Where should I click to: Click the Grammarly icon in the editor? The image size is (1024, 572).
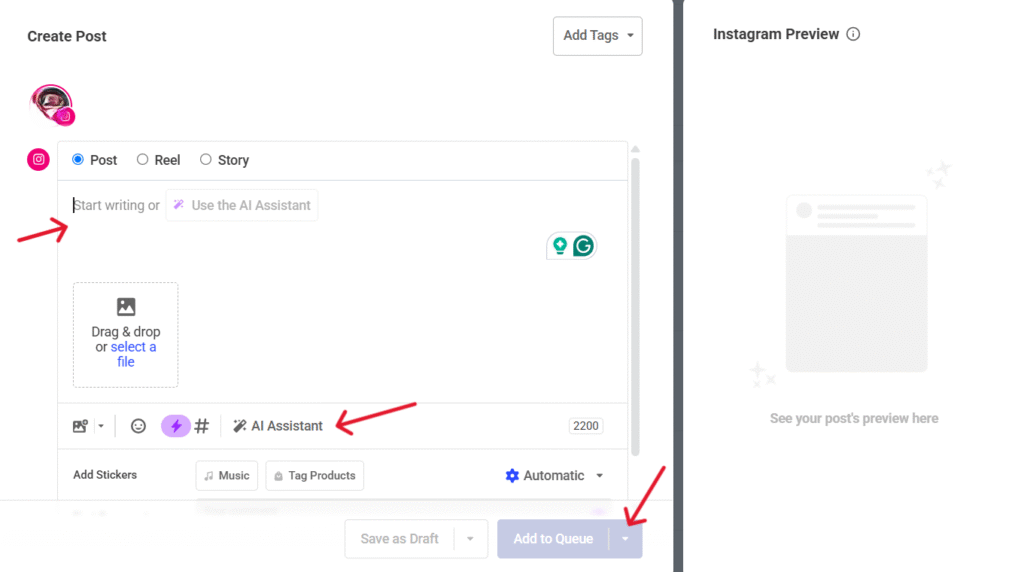(582, 245)
